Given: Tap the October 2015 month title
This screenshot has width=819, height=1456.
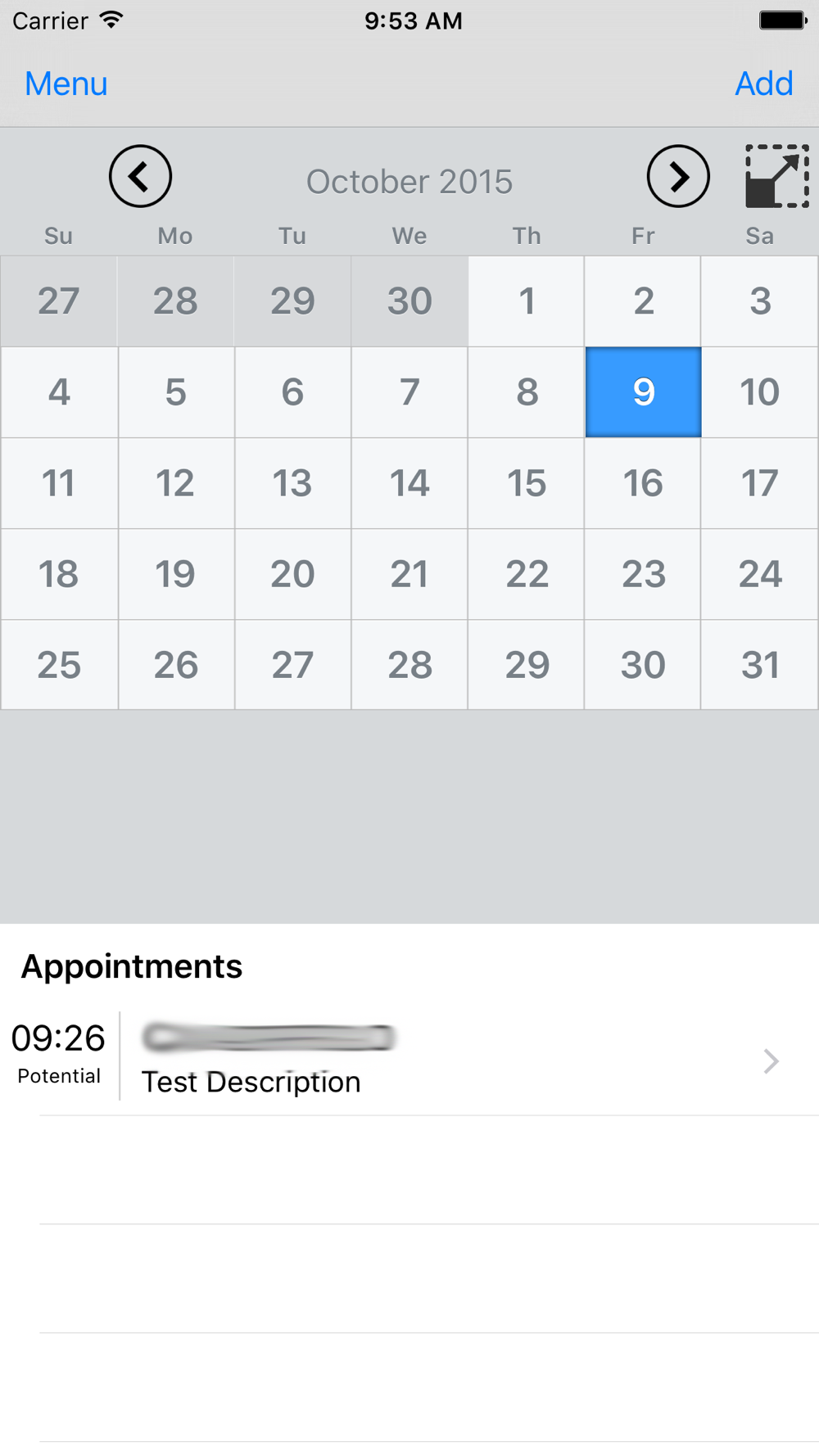Looking at the screenshot, I should (409, 182).
